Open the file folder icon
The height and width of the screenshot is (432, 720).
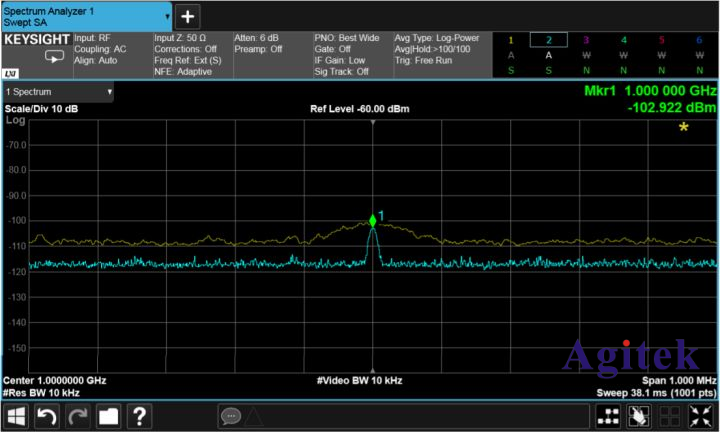pyautogui.click(x=108, y=415)
